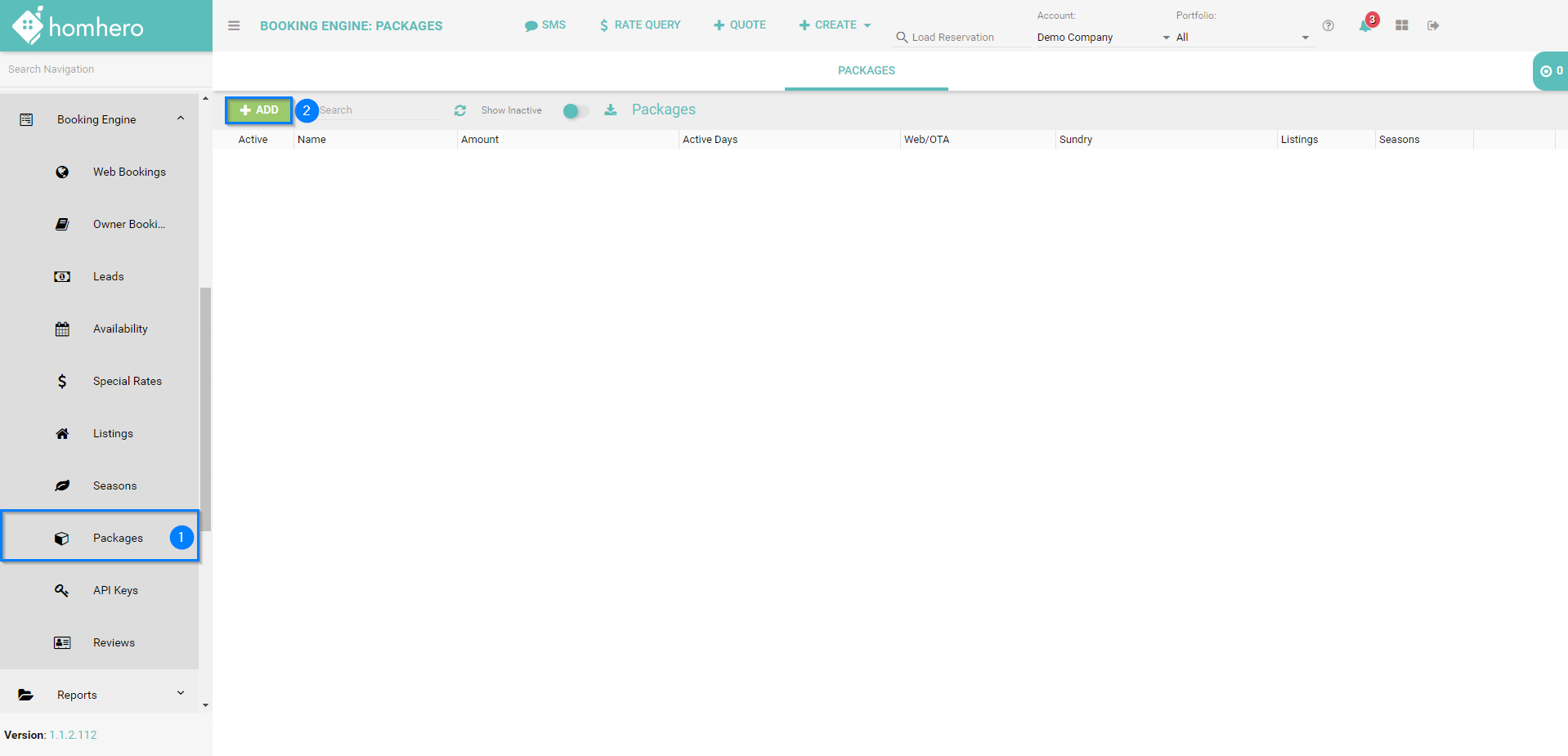
Task: Open the grid apps icon
Action: 1401,26
